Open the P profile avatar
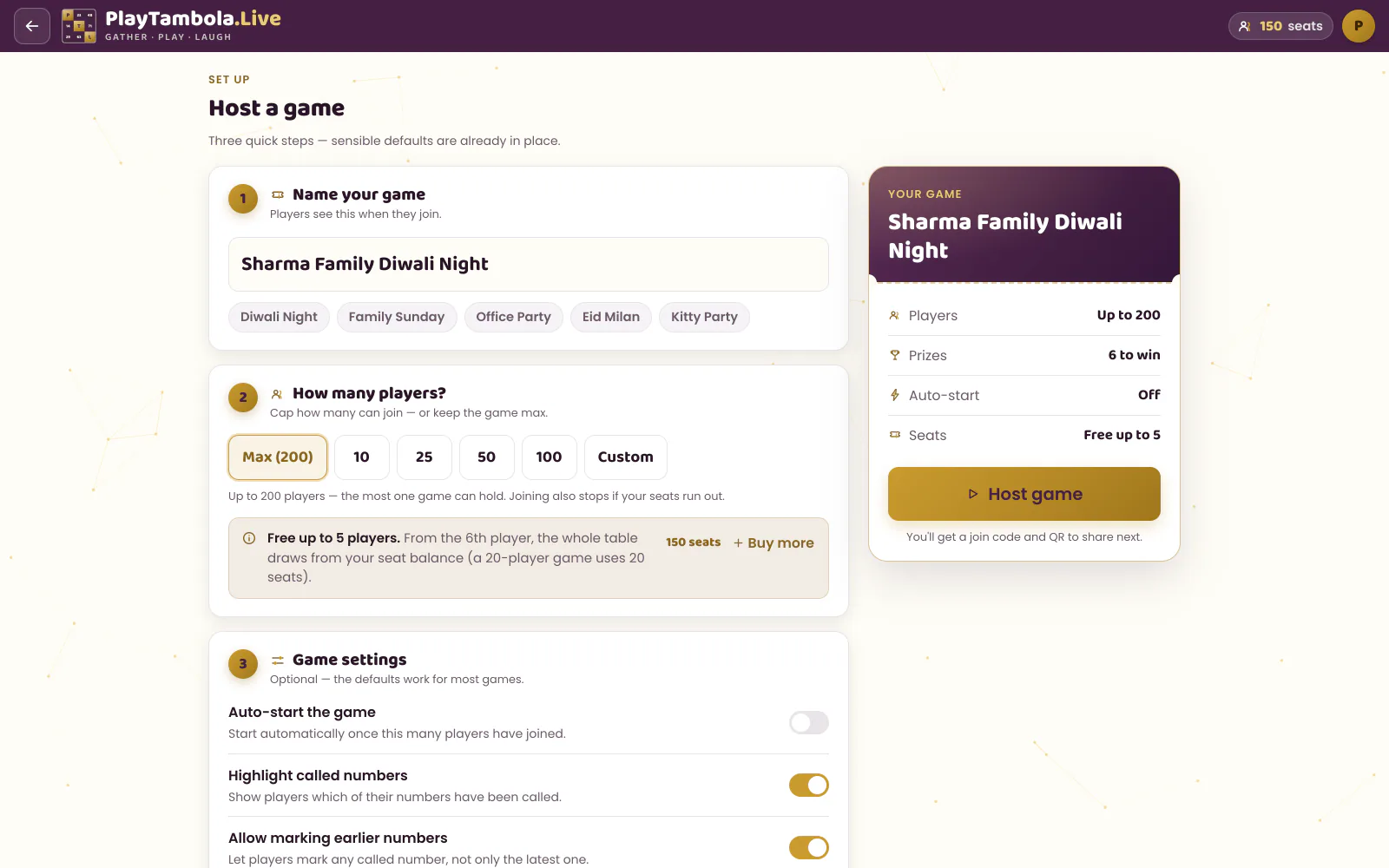 pos(1359,26)
